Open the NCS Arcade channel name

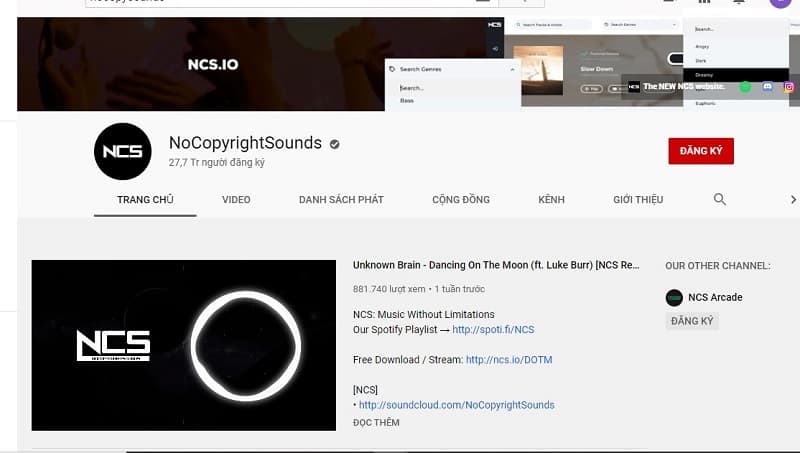coord(715,297)
